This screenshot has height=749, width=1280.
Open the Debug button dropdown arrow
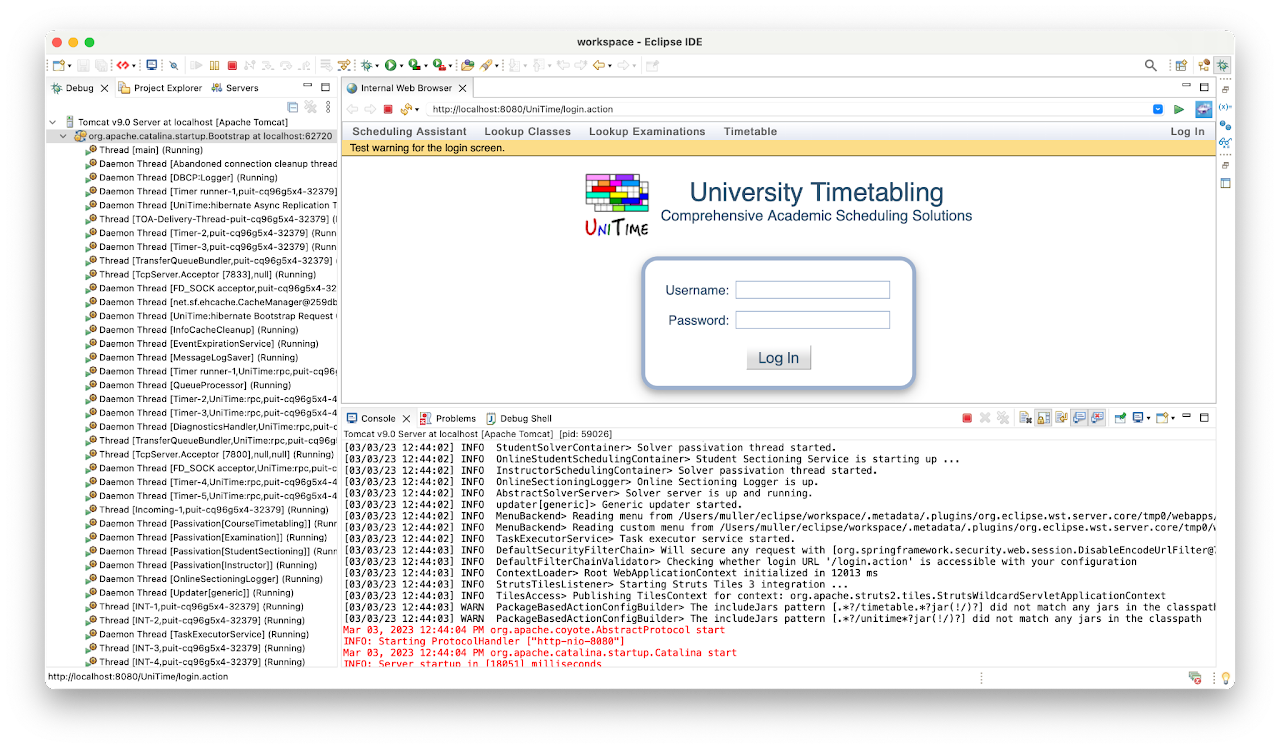point(378,66)
